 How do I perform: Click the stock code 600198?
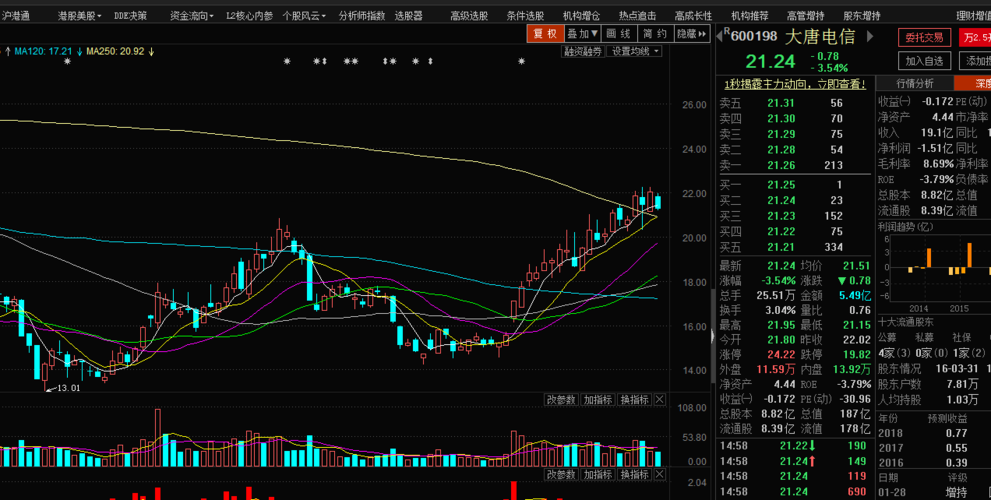coord(755,37)
